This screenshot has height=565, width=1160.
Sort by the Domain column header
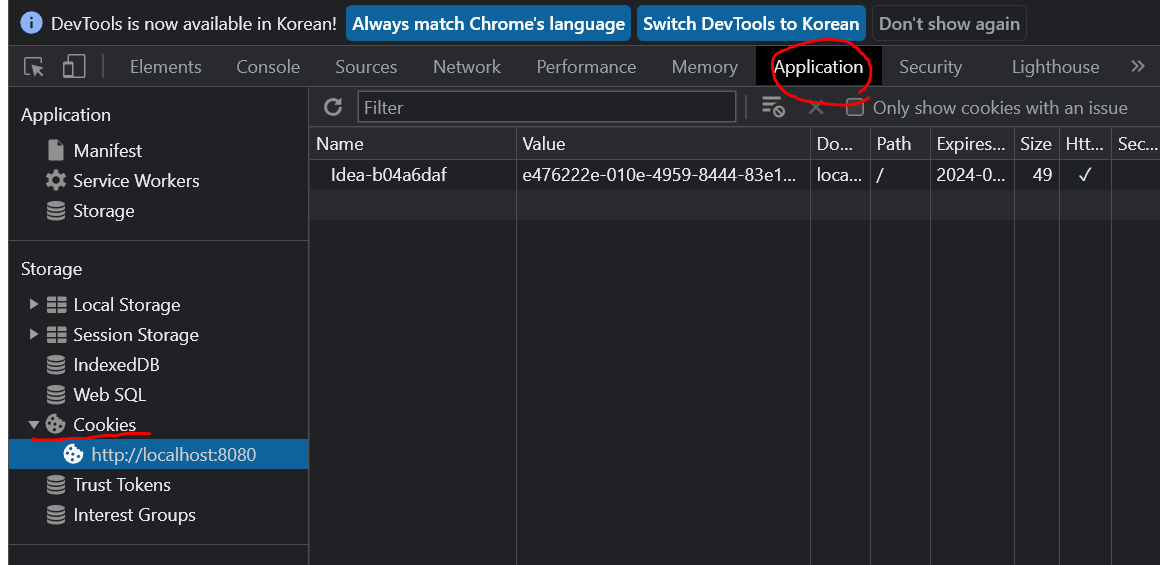pyautogui.click(x=840, y=143)
